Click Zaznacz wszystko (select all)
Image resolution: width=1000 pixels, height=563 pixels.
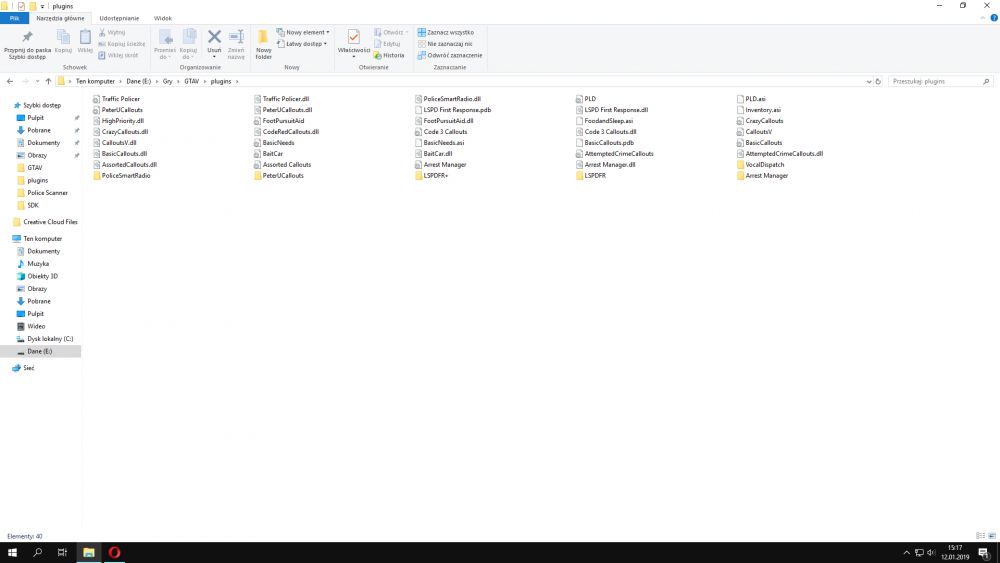[446, 32]
